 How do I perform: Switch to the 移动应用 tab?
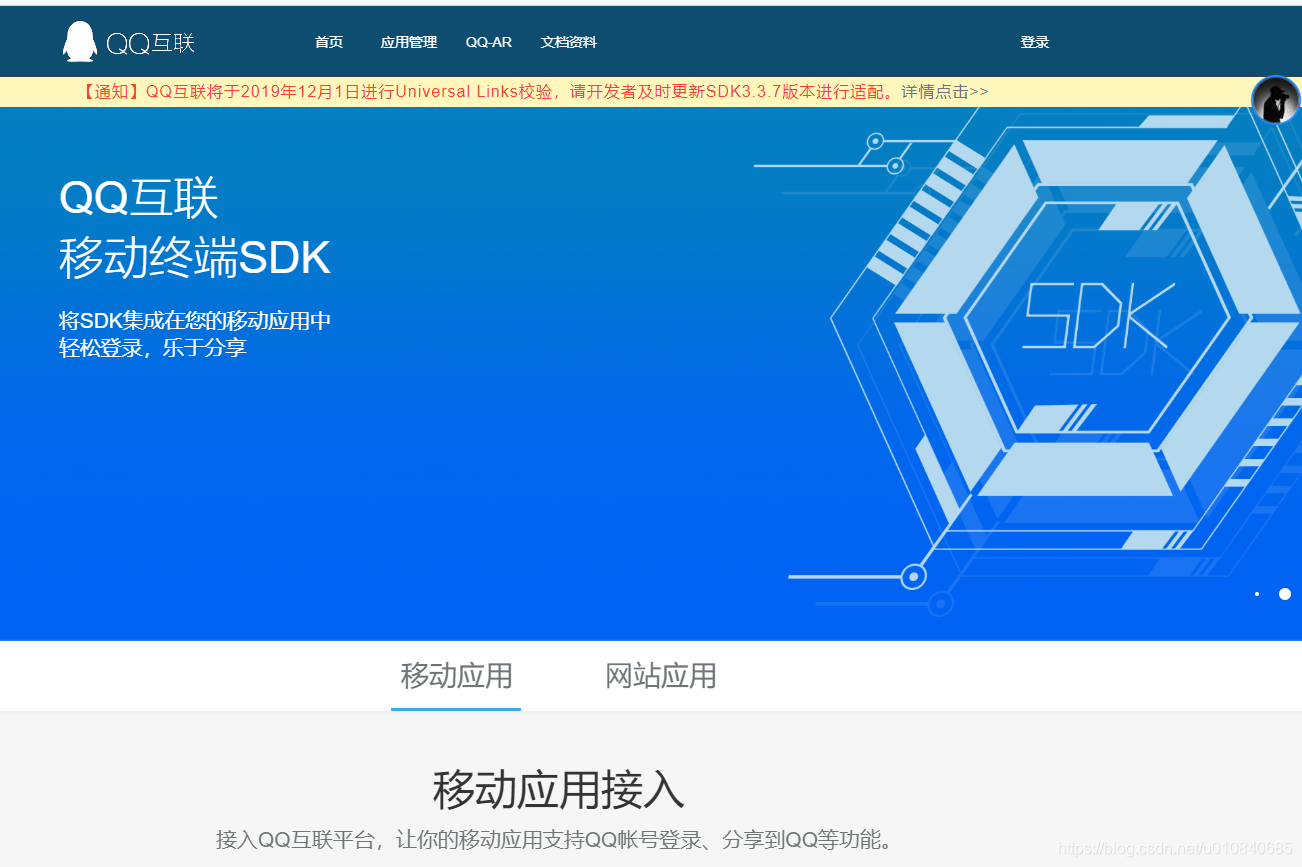pos(456,677)
